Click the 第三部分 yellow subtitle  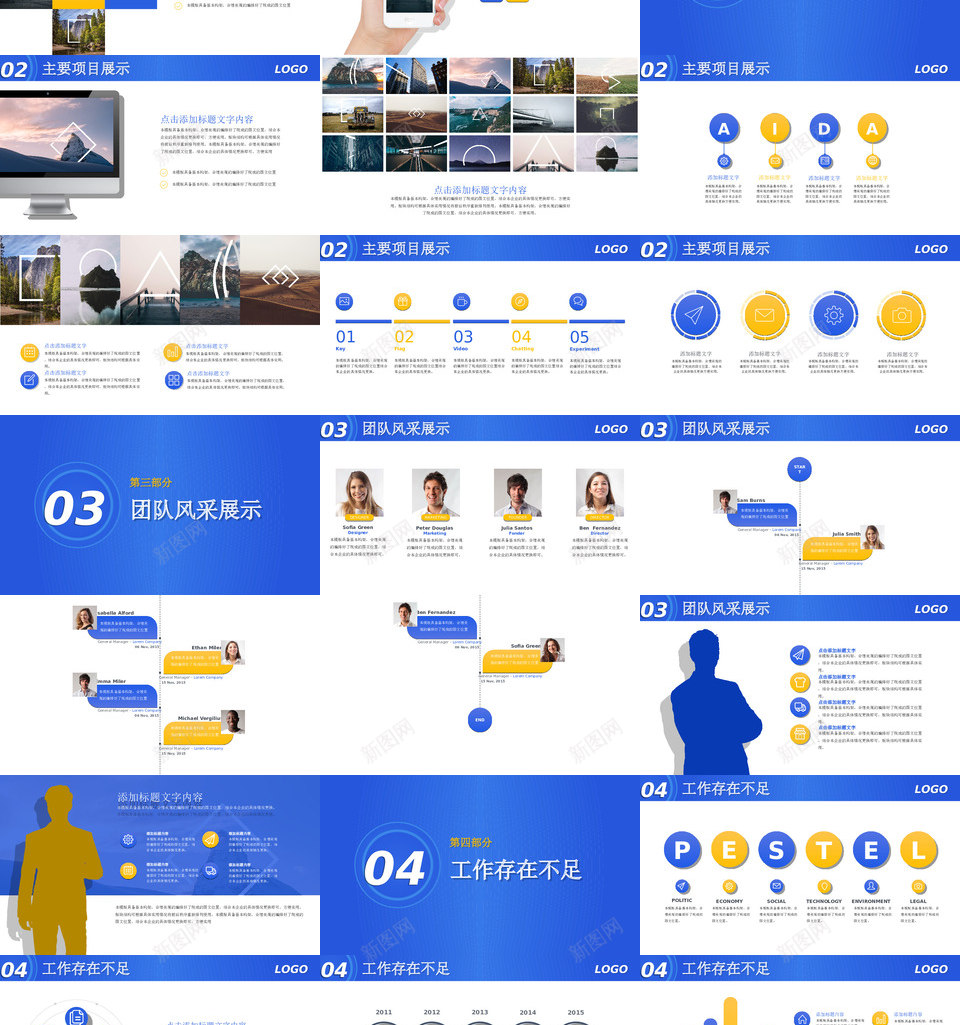pyautogui.click(x=150, y=482)
